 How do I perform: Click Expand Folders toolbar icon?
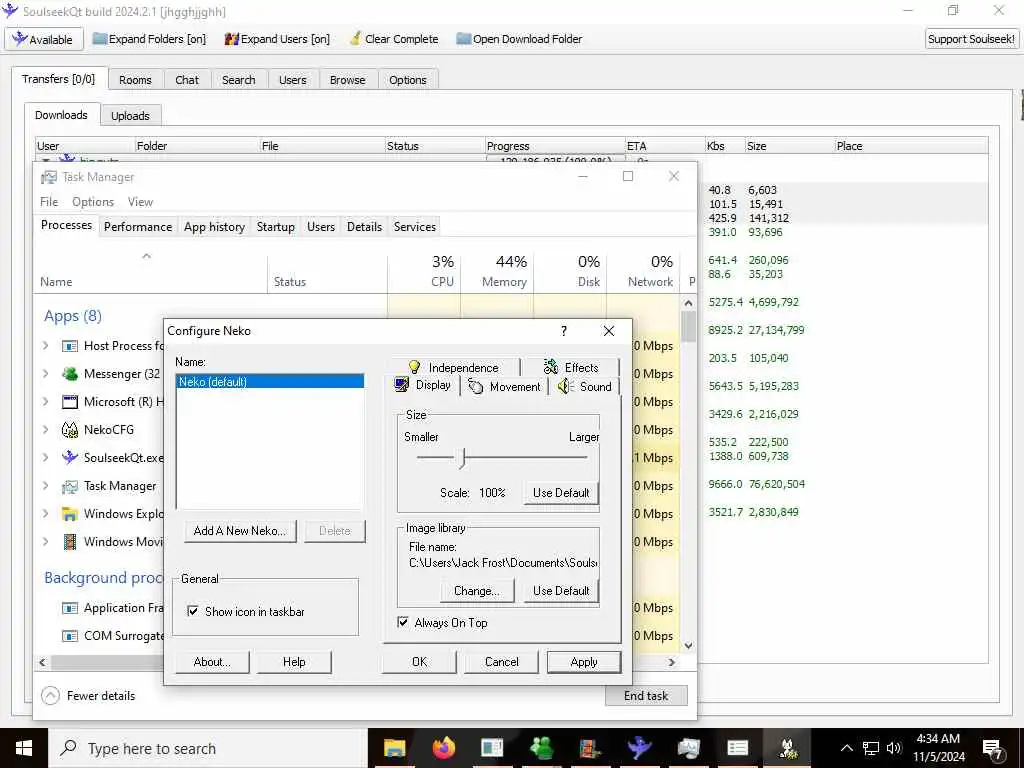pyautogui.click(x=99, y=39)
